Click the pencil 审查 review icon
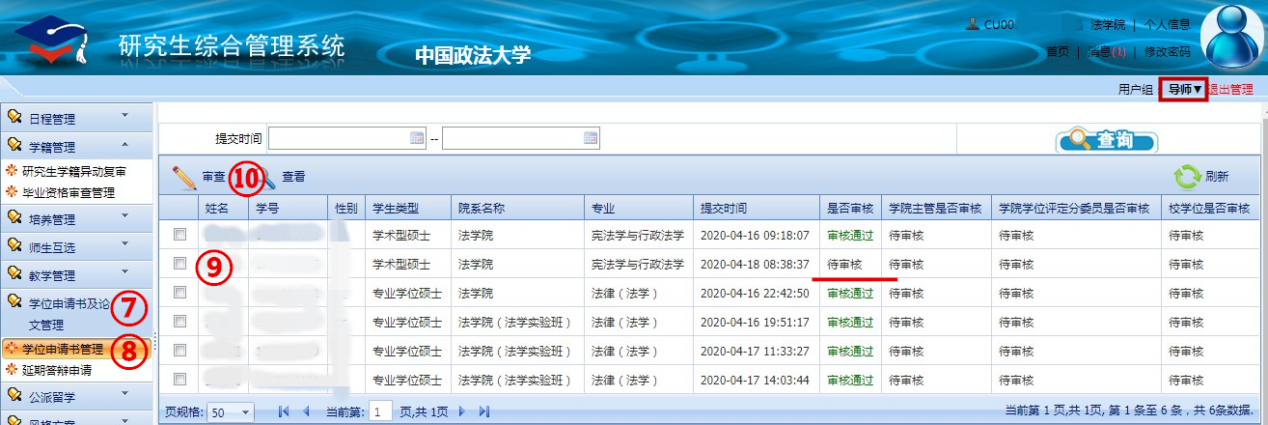This screenshot has width=1268, height=425. (185, 177)
